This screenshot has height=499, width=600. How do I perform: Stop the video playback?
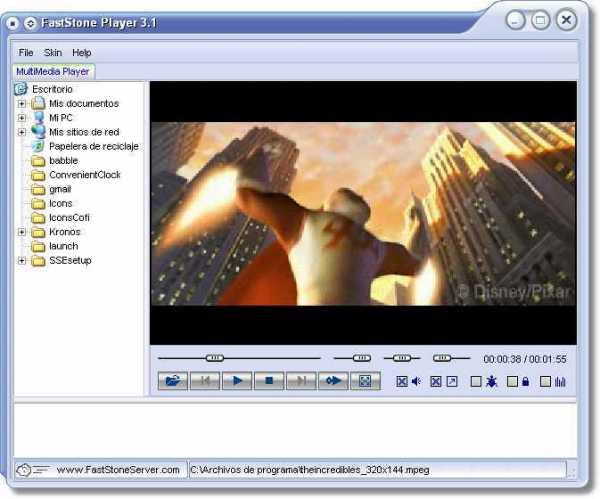tap(268, 381)
